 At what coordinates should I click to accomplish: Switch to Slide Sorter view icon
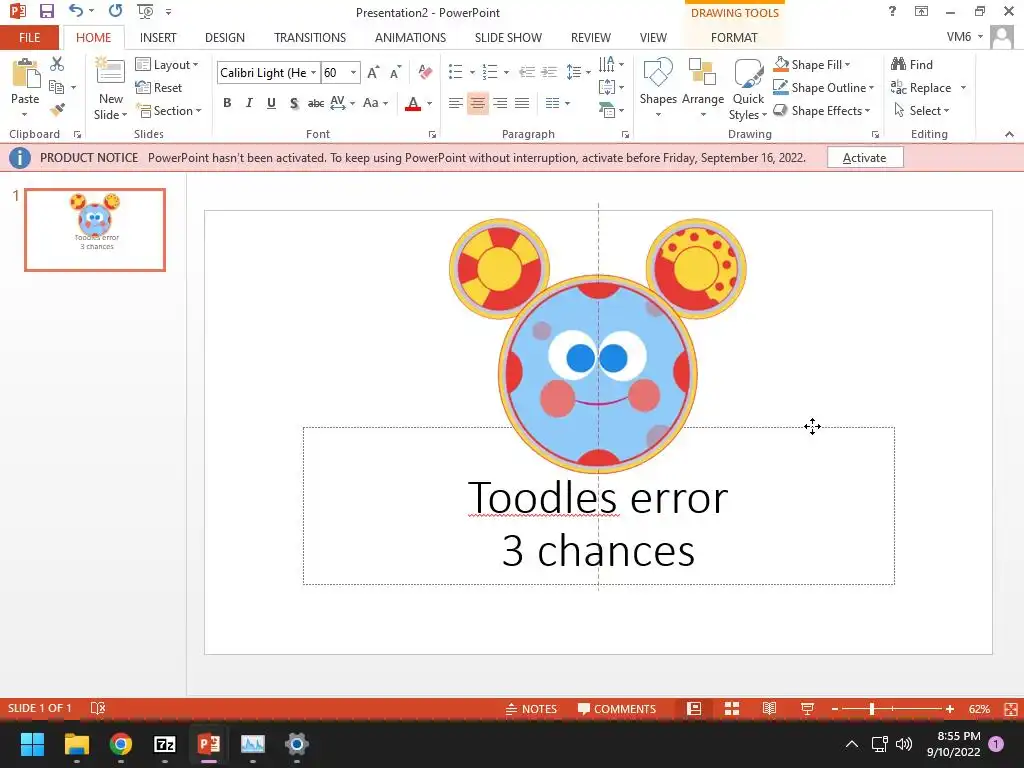coord(732,709)
